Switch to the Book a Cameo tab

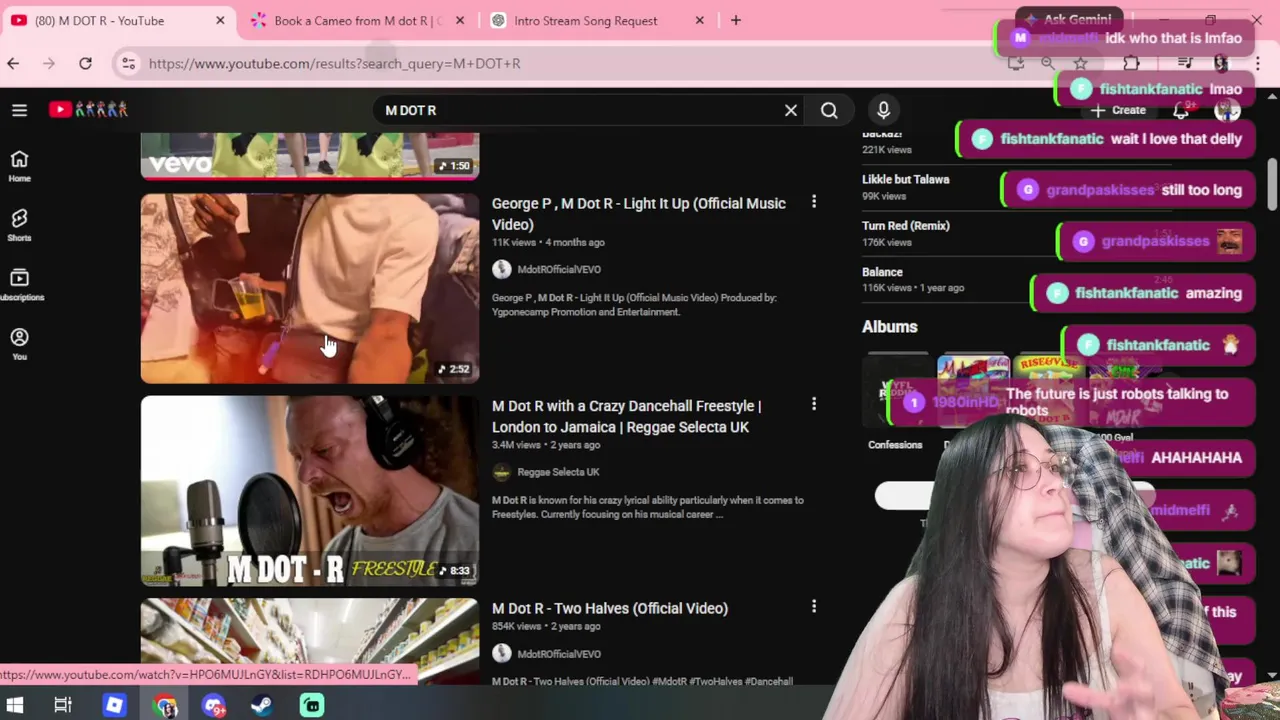click(x=357, y=20)
